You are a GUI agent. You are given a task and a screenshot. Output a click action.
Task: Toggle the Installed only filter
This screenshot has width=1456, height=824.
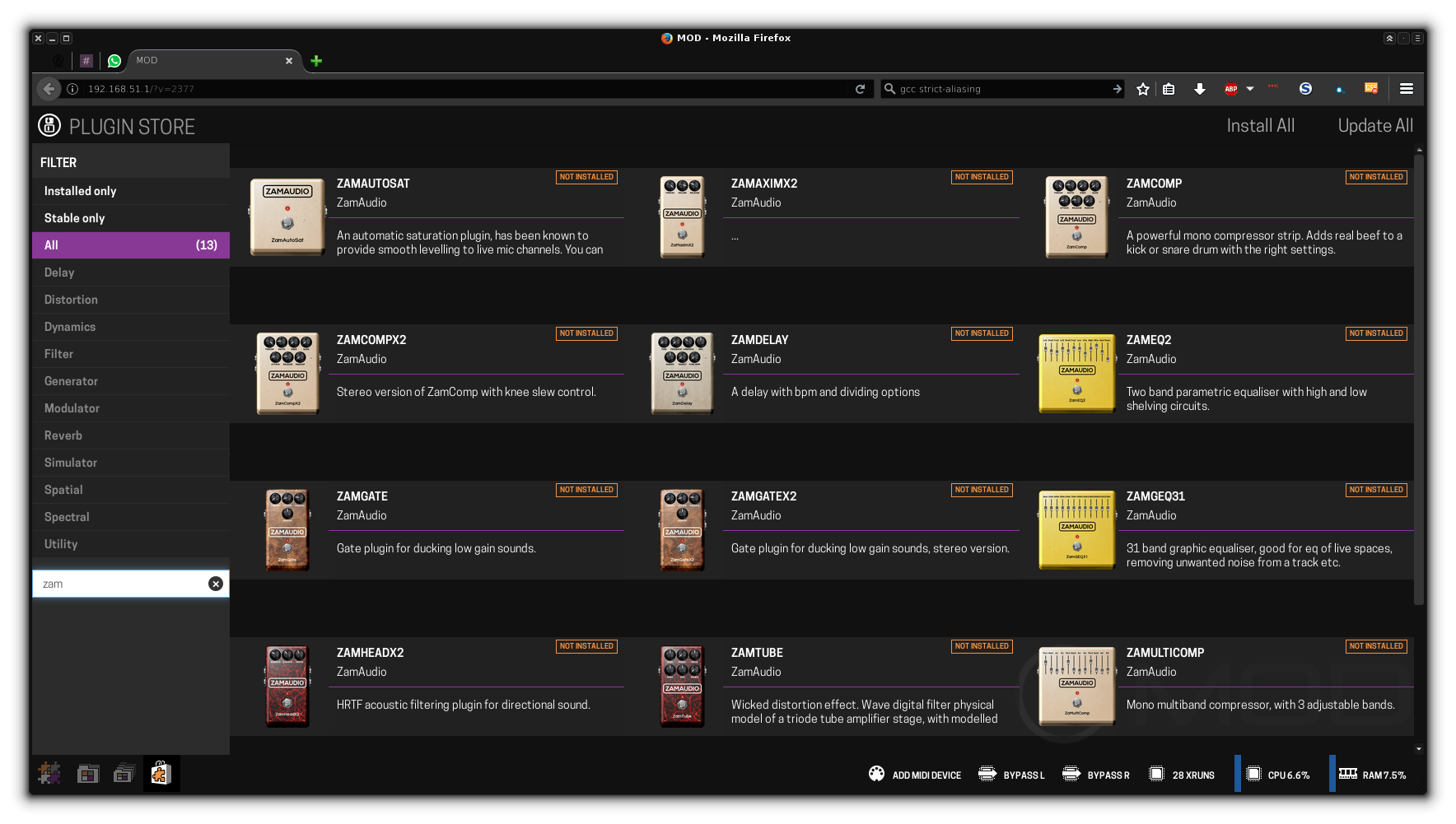tap(81, 191)
